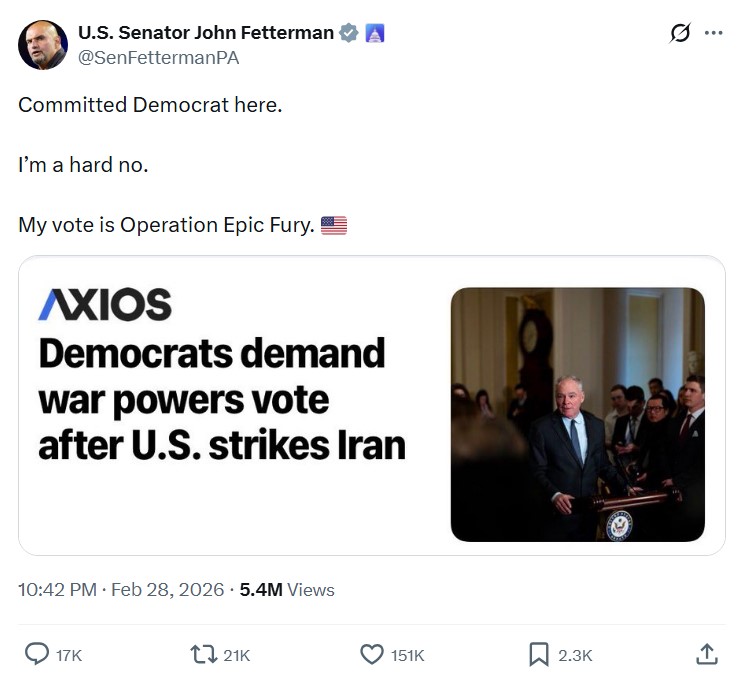
Task: Repost this tweet using the retweet icon
Action: point(203,654)
